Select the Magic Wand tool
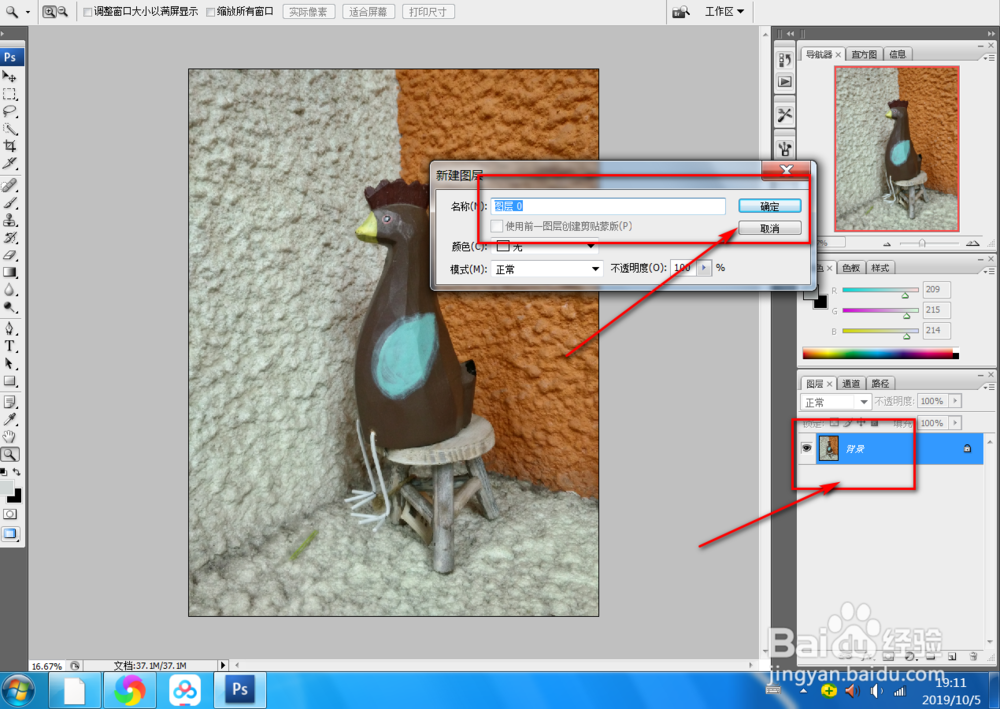This screenshot has width=1000, height=709. click(x=10, y=129)
